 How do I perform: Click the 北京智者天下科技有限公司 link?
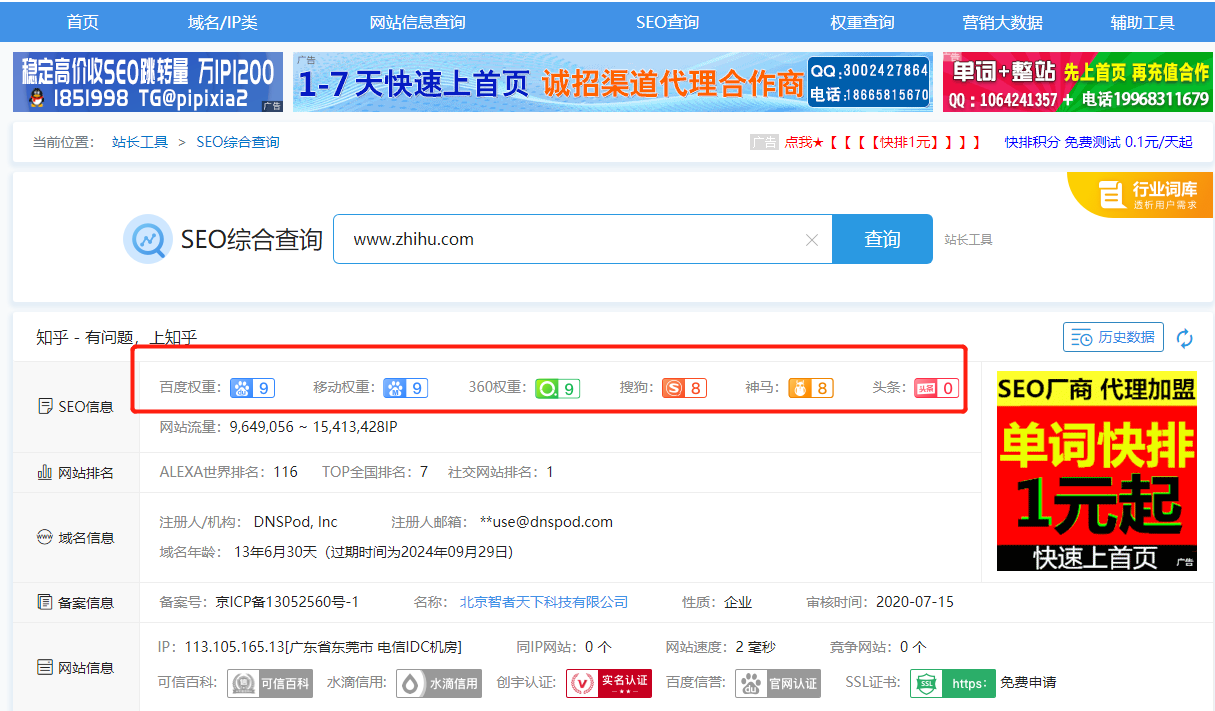[544, 602]
